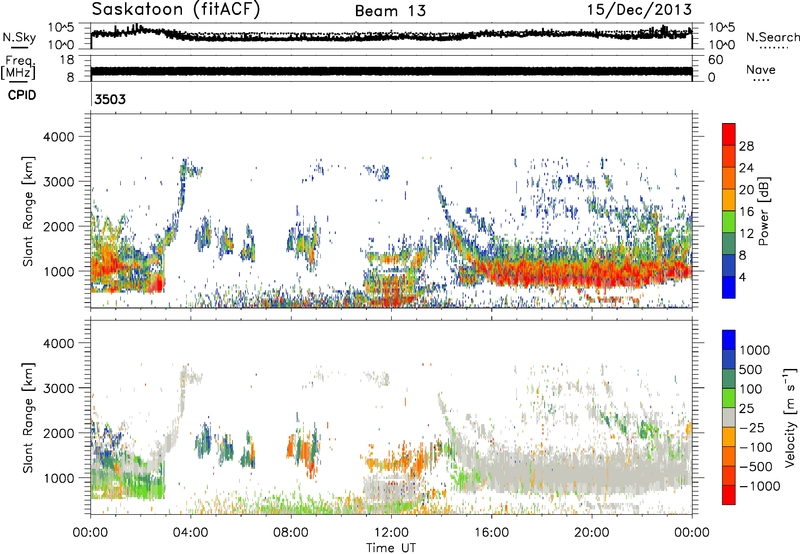Image resolution: width=800 pixels, height=554 pixels.
Task: Click the "04:00" time tick label
Action: [x=190, y=533]
